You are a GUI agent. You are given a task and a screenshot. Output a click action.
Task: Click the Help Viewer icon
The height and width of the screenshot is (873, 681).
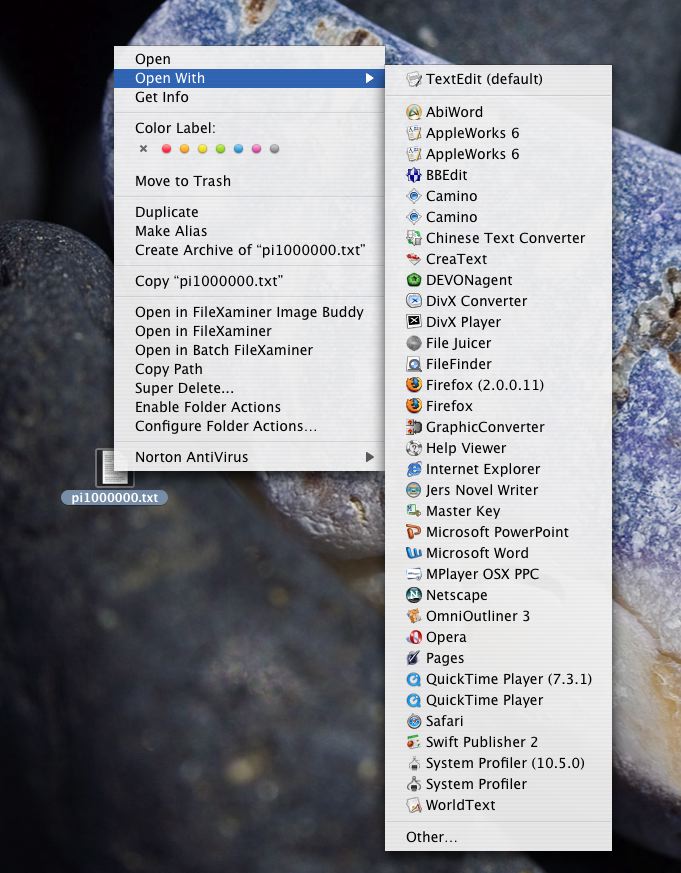414,448
